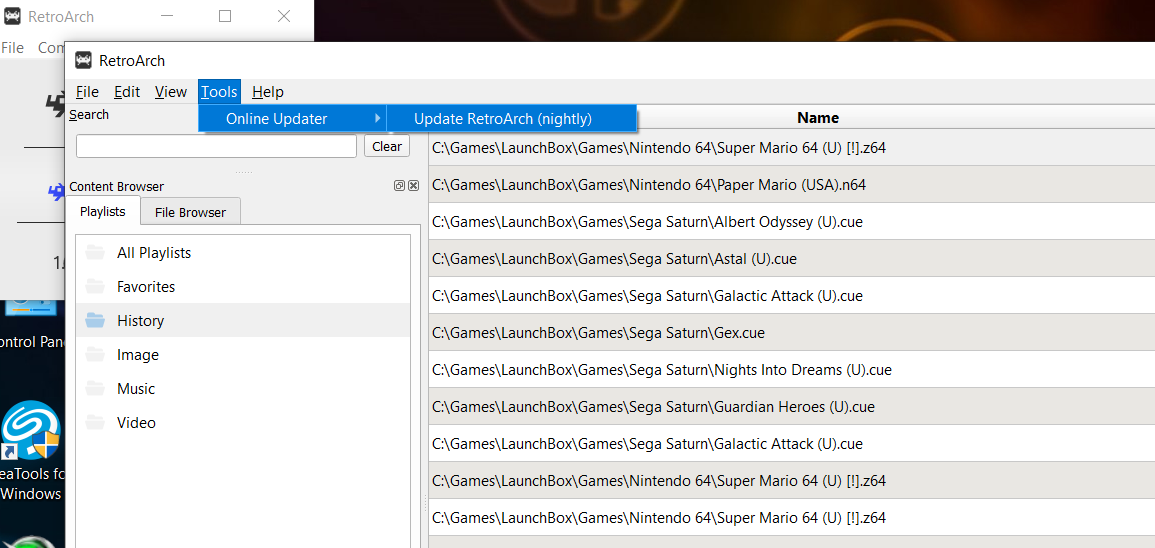Open the Help menu
1155x548 pixels.
point(267,92)
